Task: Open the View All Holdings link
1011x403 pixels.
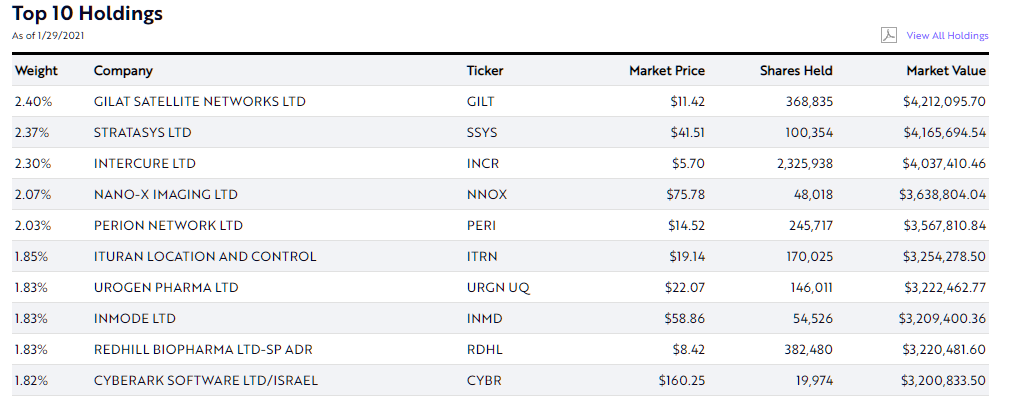Action: pos(947,36)
